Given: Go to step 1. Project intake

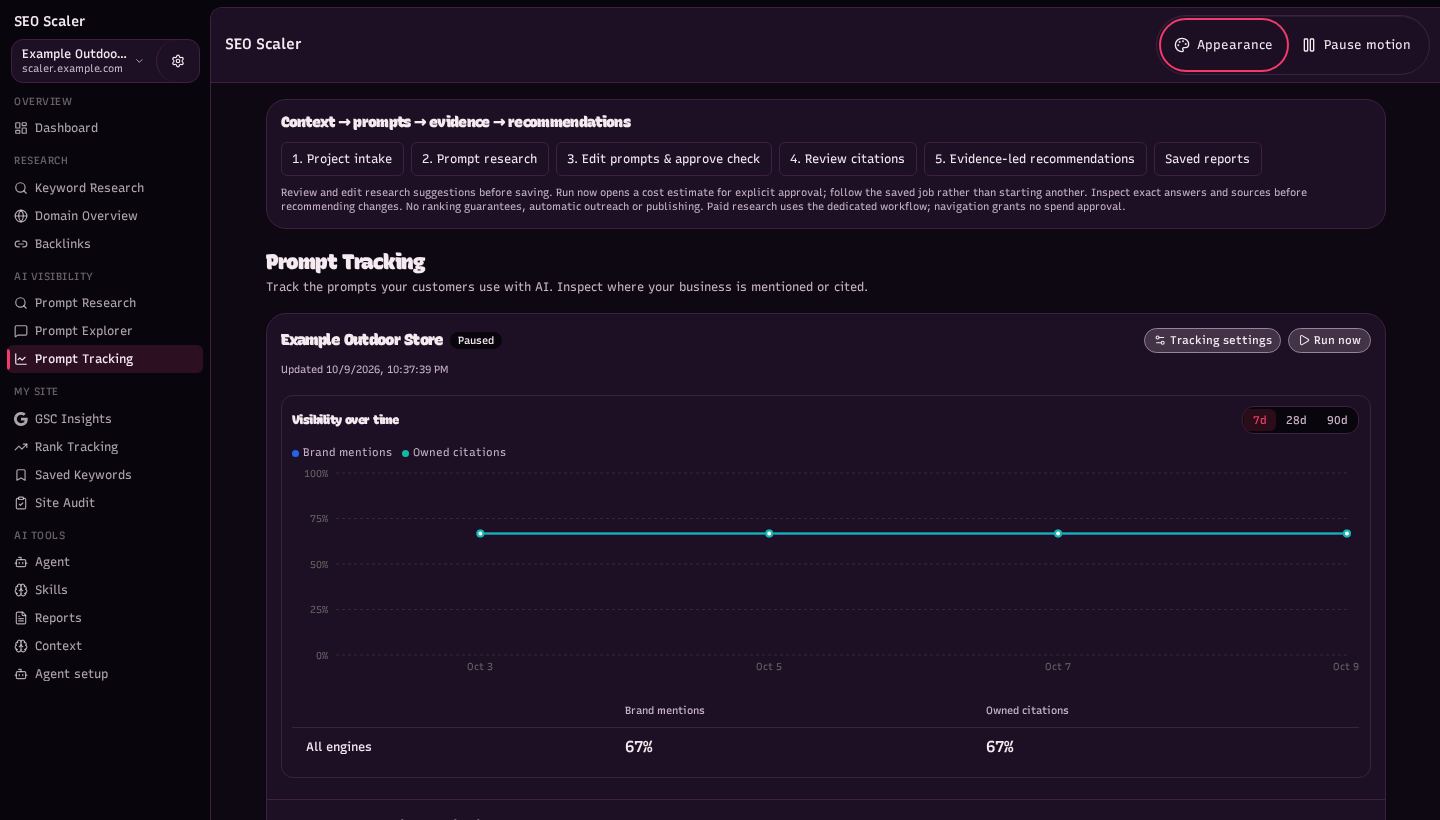Looking at the screenshot, I should coord(342,159).
